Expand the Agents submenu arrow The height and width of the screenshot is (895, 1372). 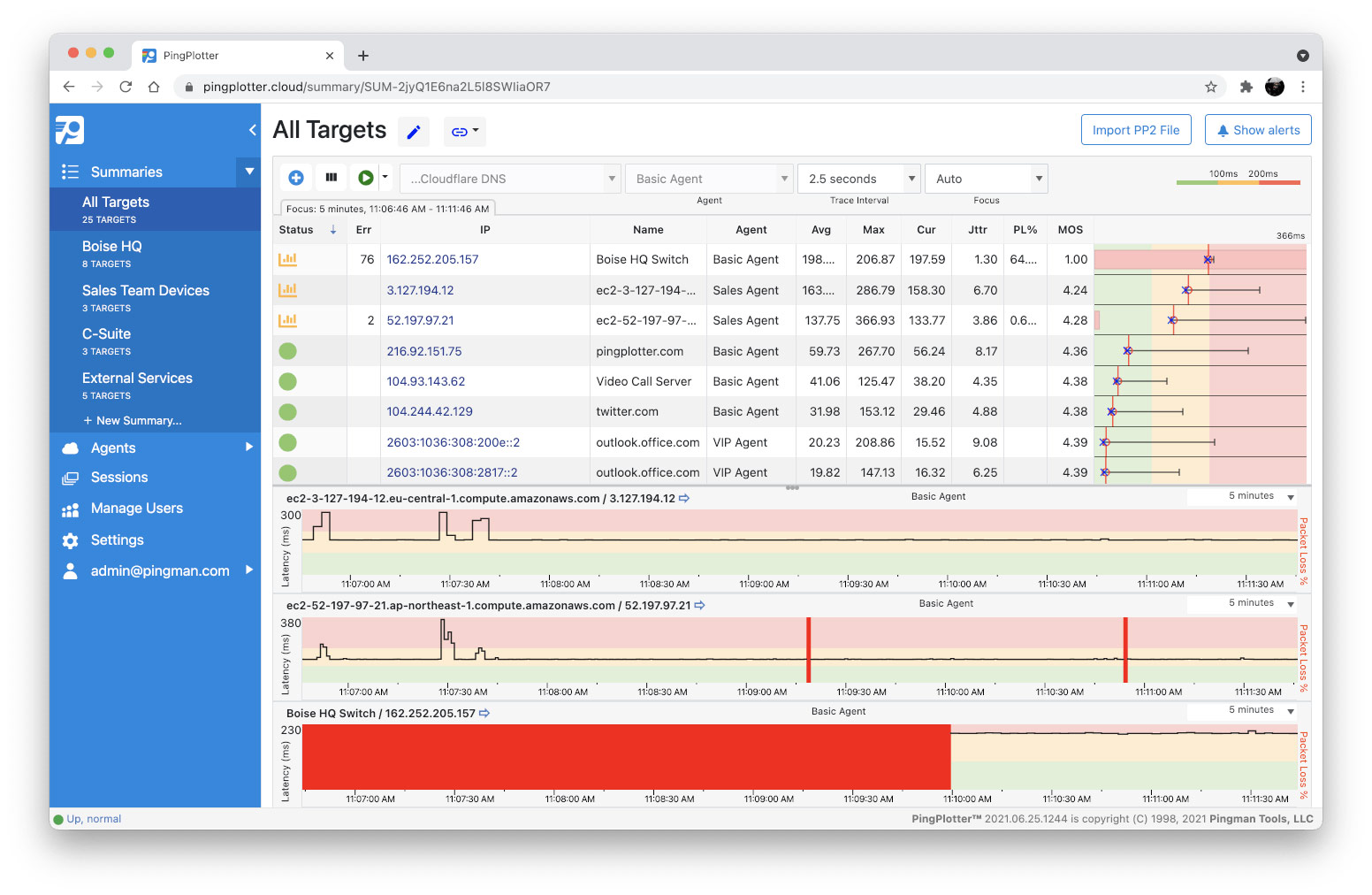click(249, 447)
